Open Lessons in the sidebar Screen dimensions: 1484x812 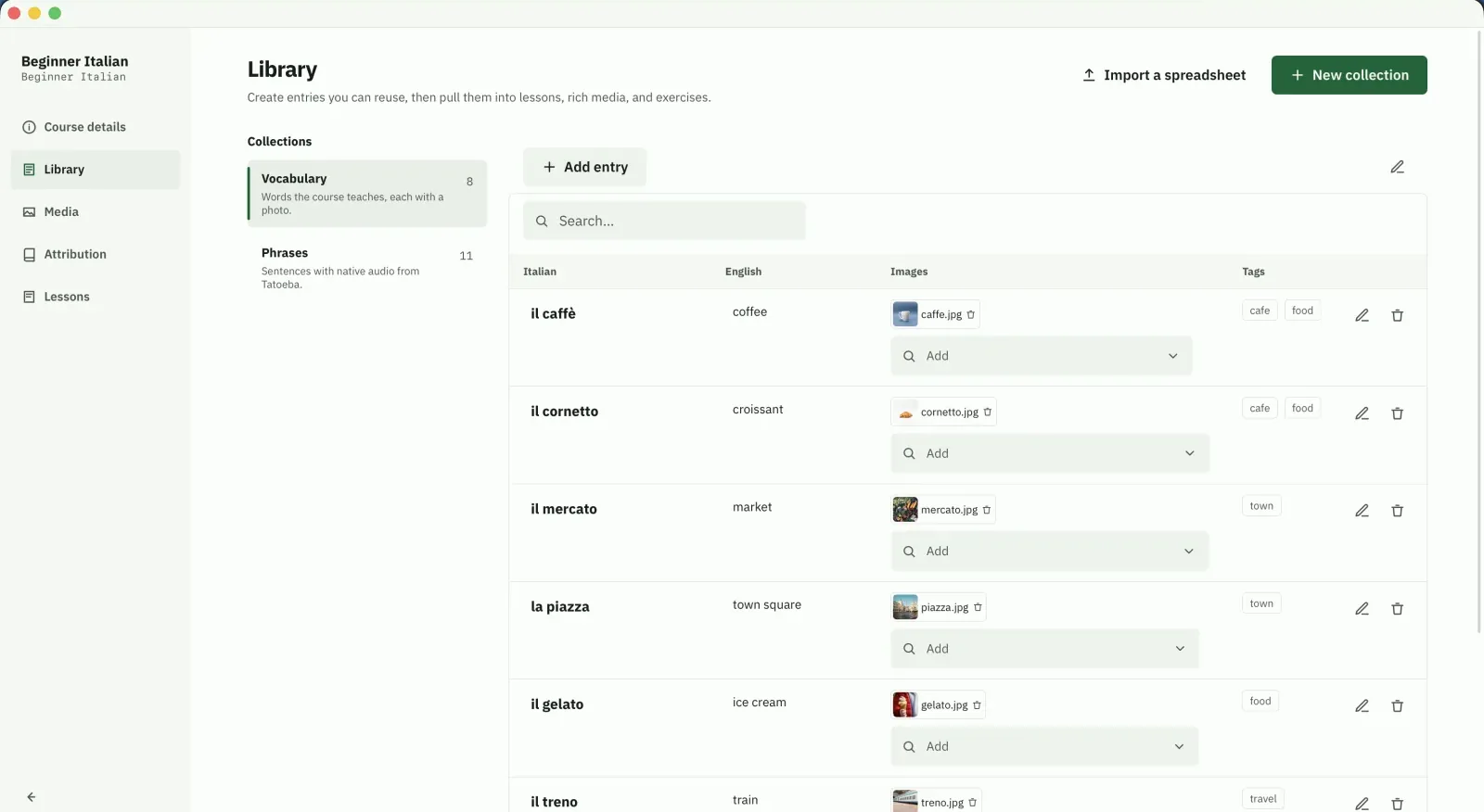pos(96,297)
